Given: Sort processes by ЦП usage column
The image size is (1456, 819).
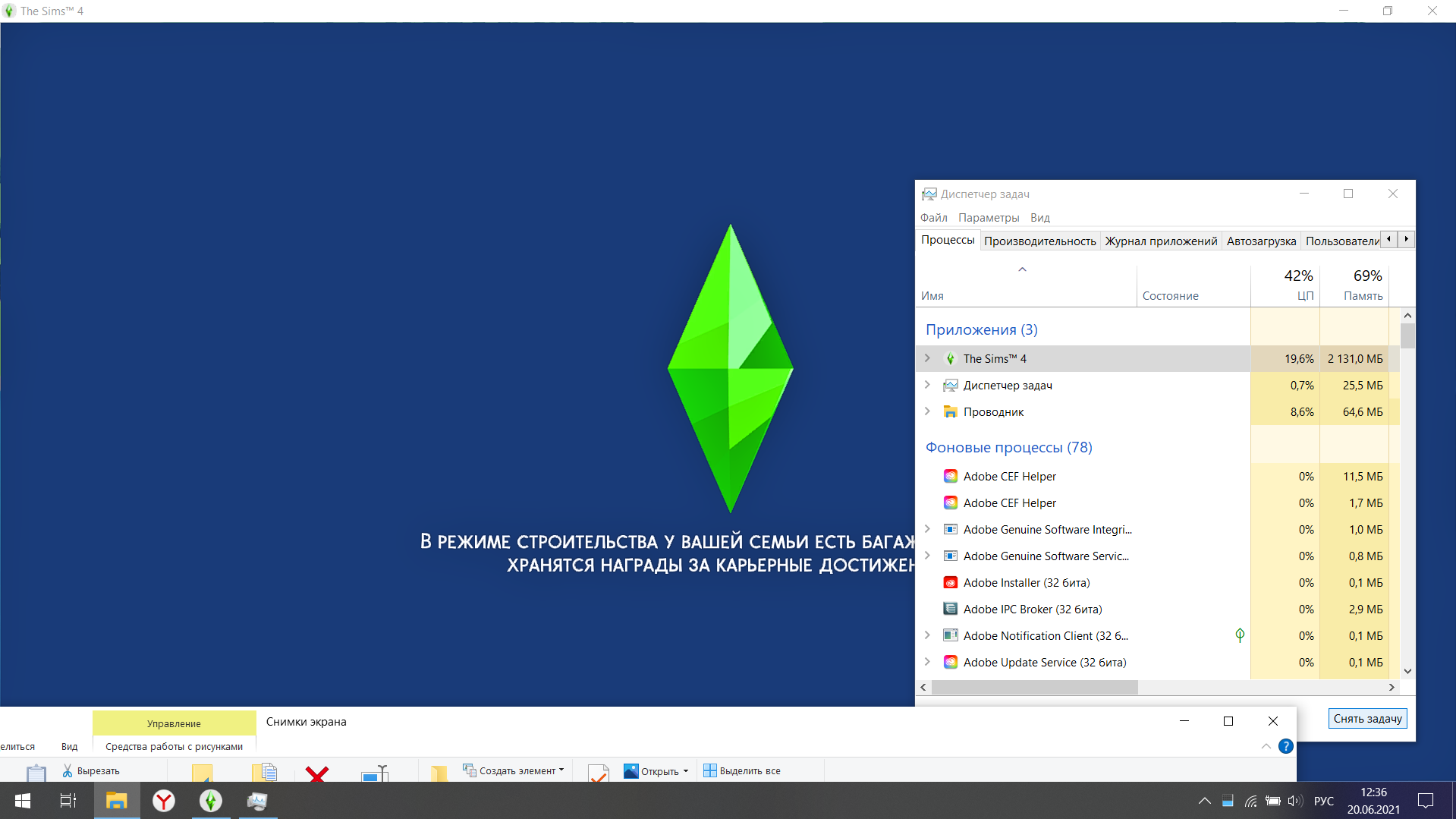Looking at the screenshot, I should point(1285,285).
